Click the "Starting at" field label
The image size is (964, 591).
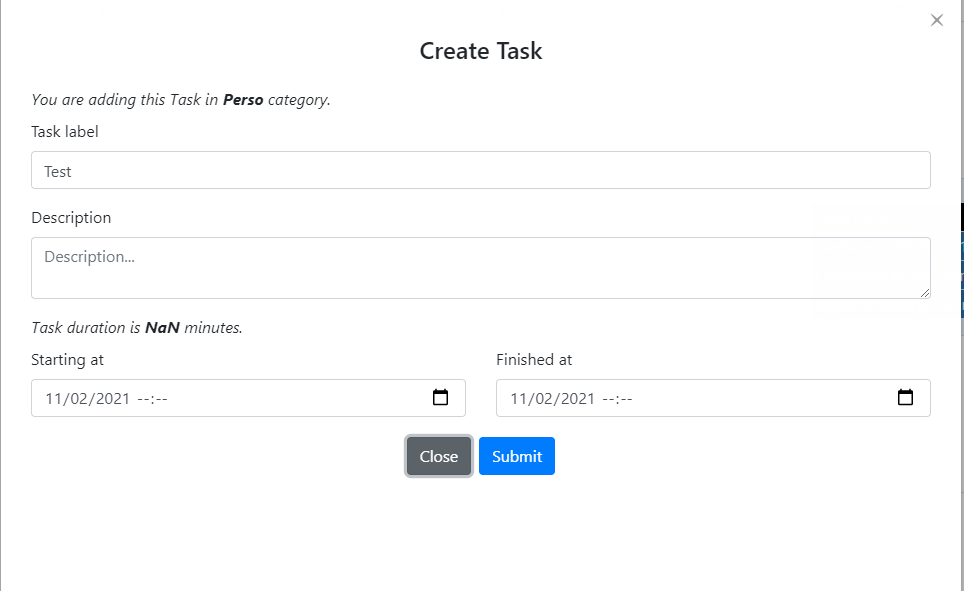pos(67,360)
